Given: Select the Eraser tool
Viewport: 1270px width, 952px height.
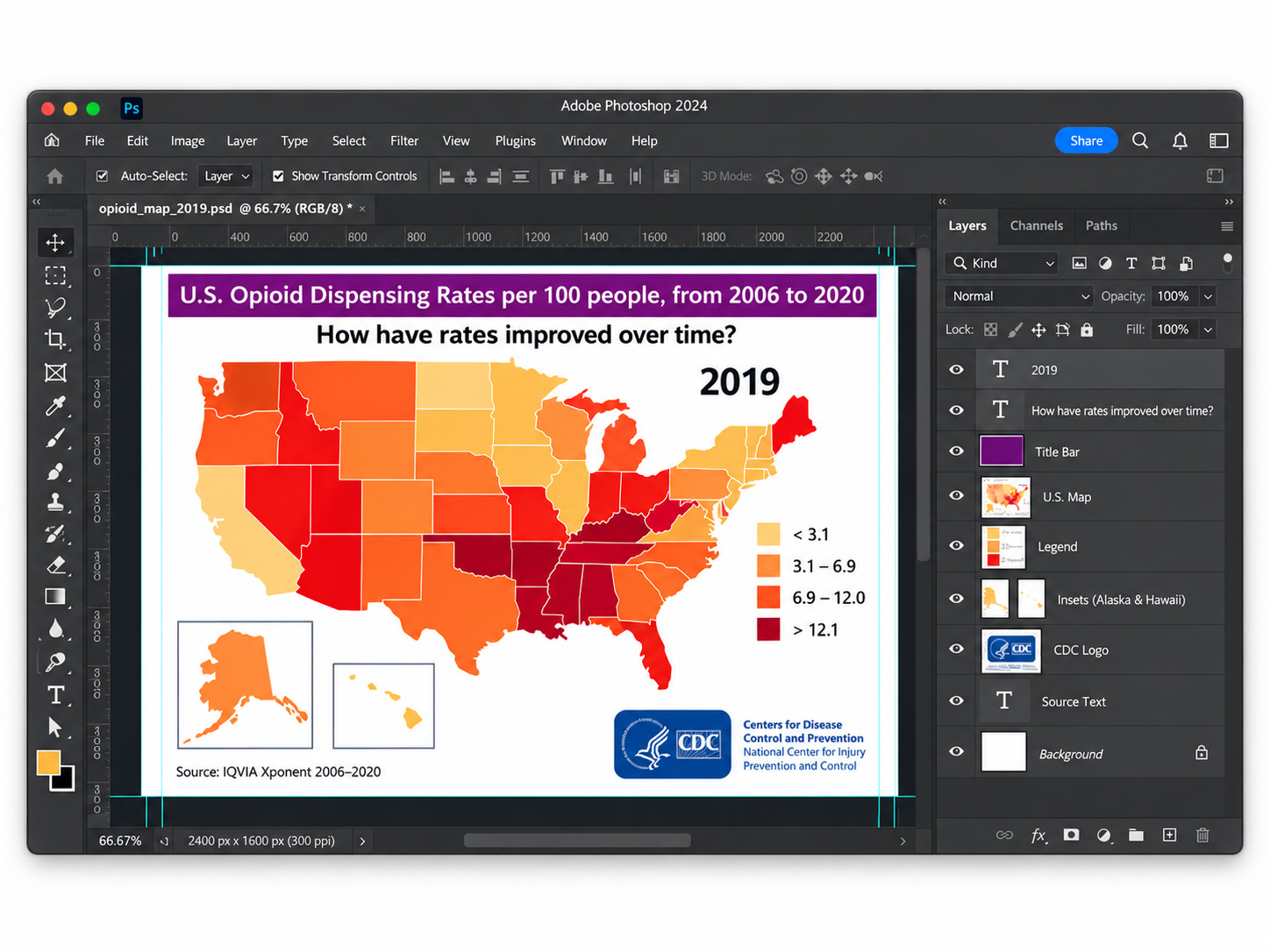Looking at the screenshot, I should click(x=55, y=565).
